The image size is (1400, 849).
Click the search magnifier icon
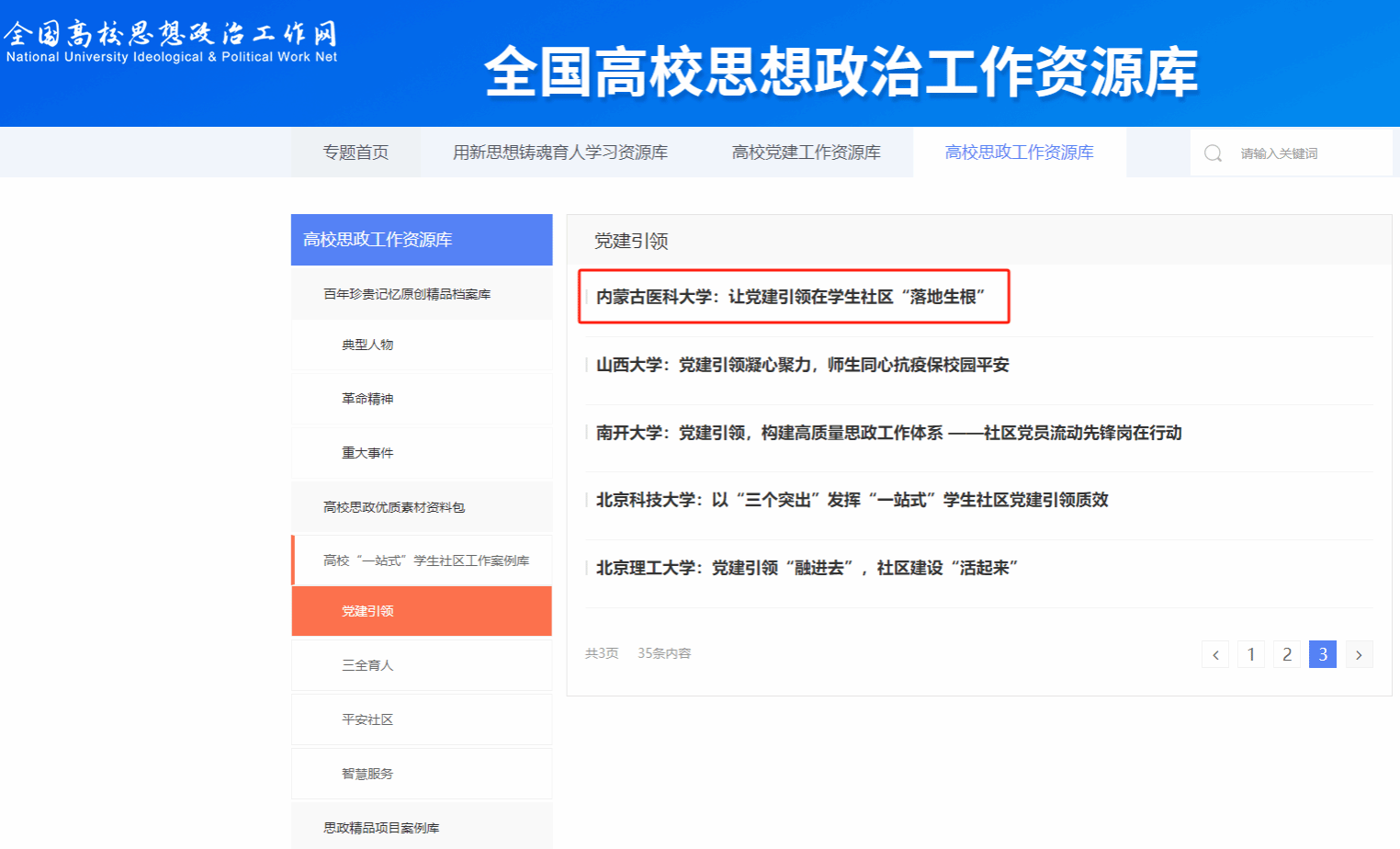[1213, 153]
